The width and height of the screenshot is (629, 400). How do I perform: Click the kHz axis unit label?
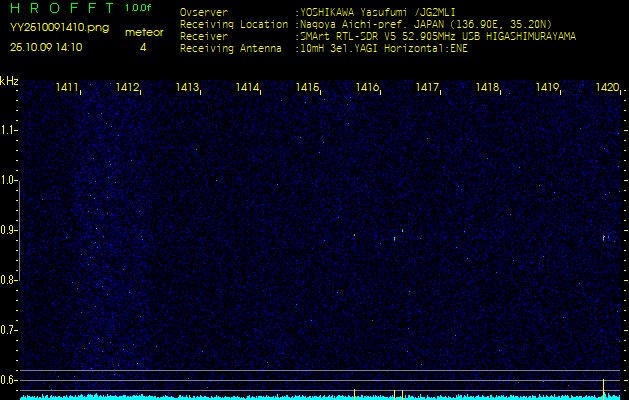click(9, 81)
